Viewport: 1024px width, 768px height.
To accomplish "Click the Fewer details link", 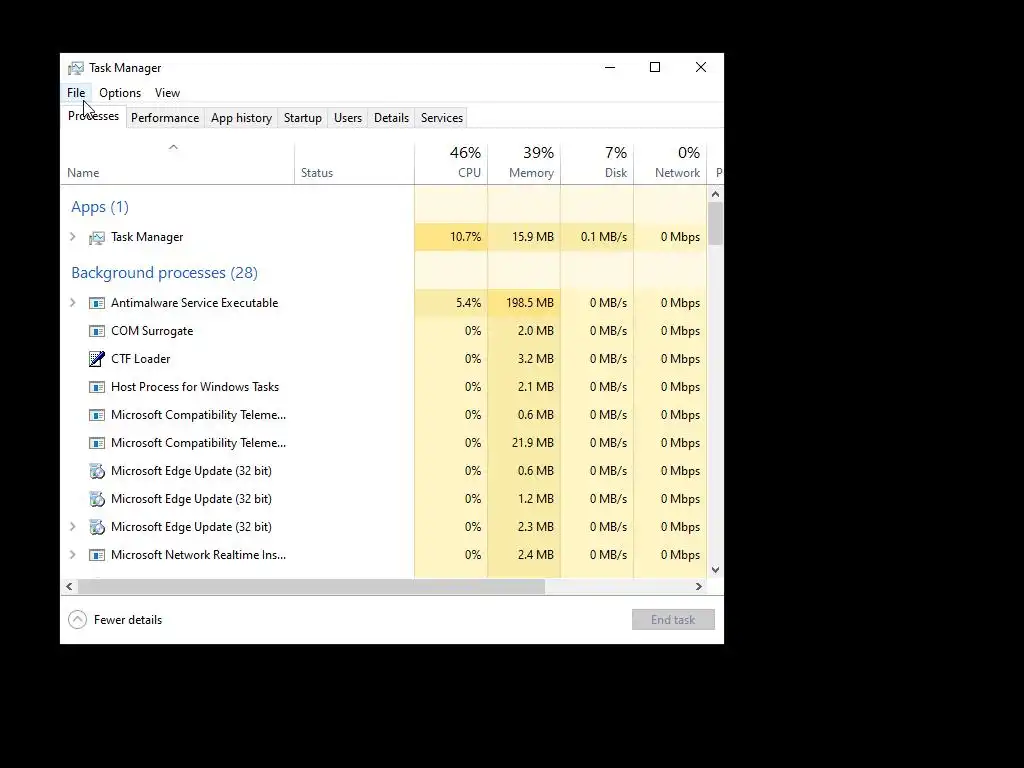I will pos(128,620).
